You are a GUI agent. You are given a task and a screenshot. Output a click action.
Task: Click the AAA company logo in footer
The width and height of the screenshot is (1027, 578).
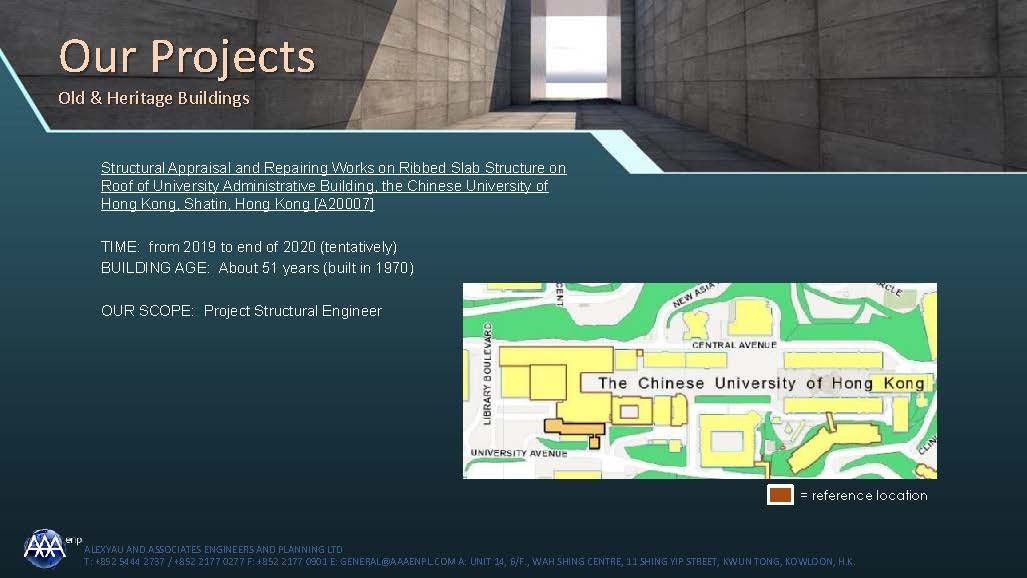45,548
